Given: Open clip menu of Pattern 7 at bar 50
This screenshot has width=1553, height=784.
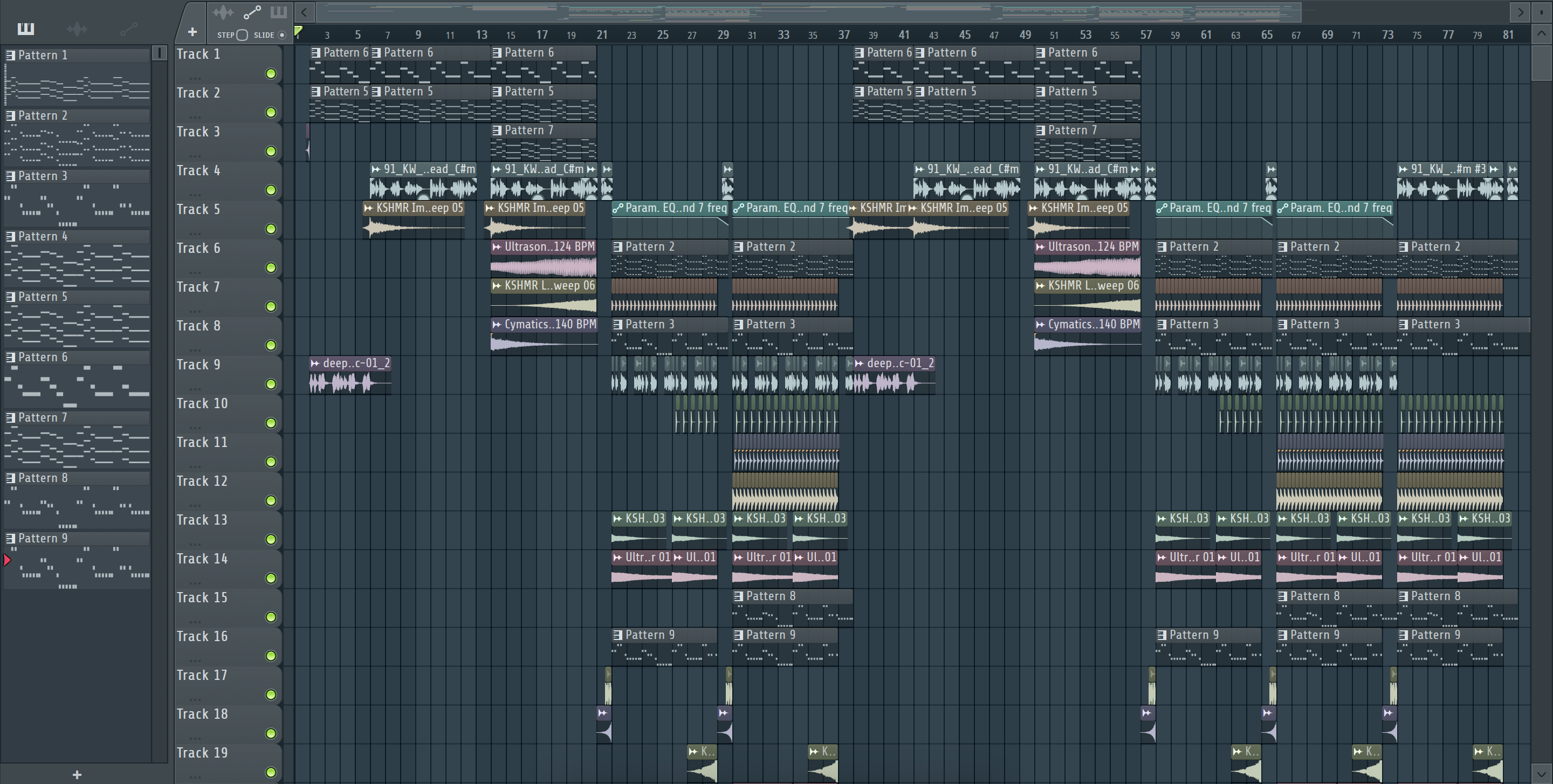Looking at the screenshot, I should coord(1040,130).
